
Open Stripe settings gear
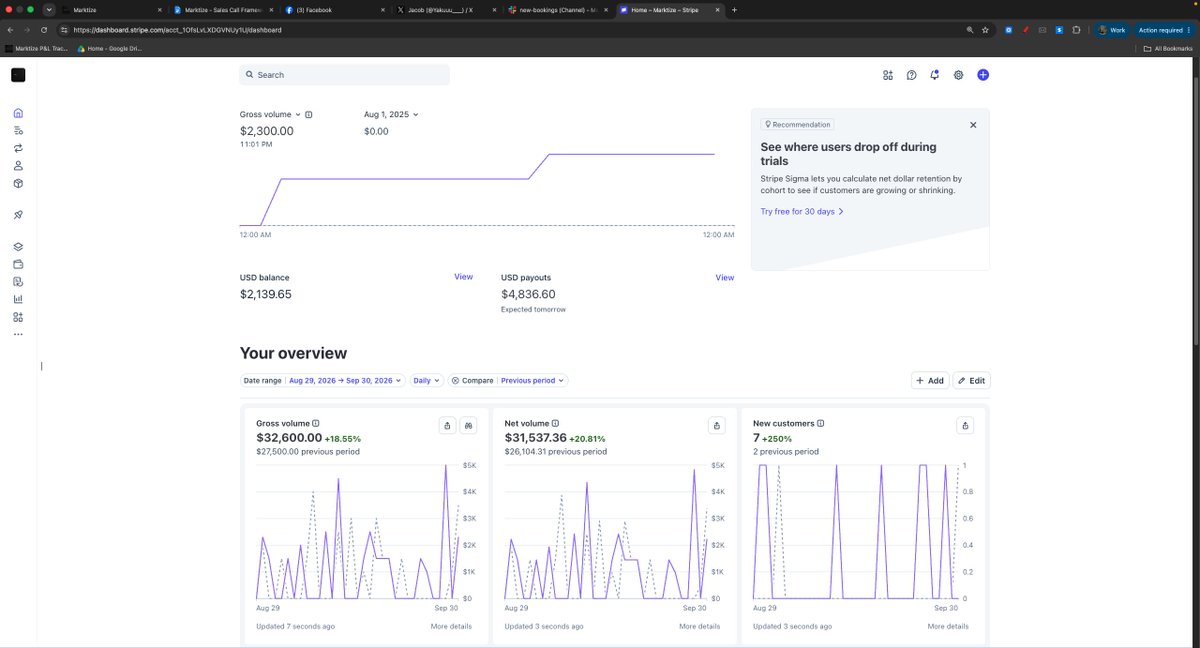point(959,75)
